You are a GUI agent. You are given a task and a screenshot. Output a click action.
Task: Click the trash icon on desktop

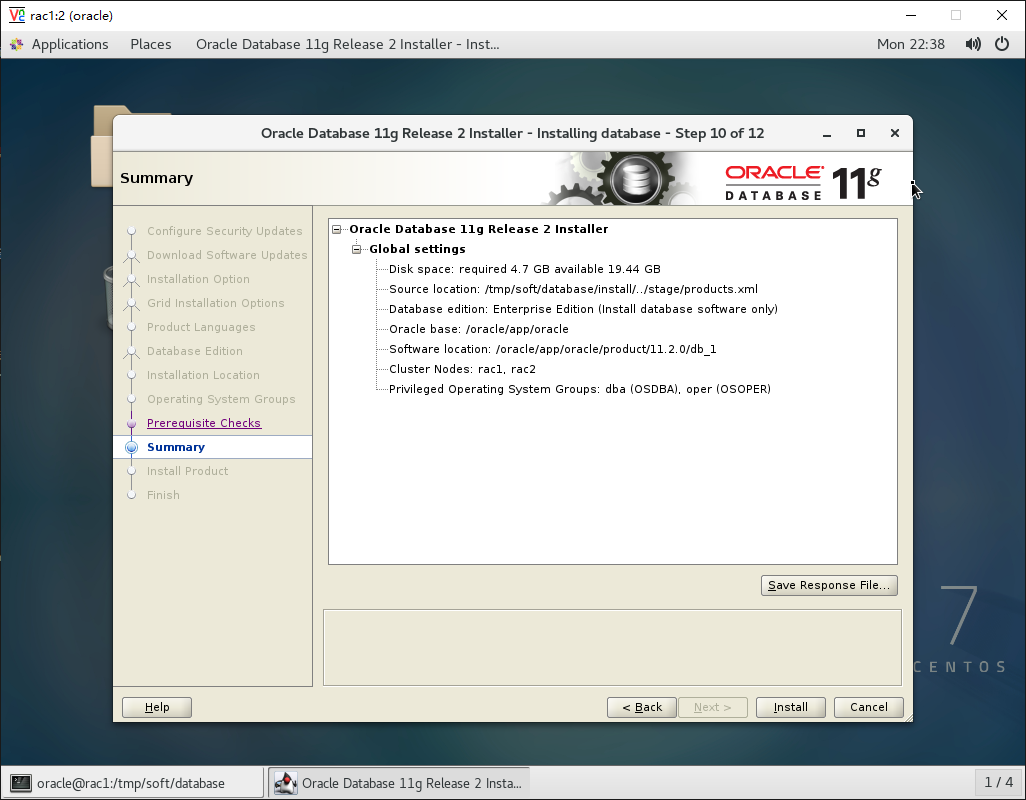coord(109,298)
